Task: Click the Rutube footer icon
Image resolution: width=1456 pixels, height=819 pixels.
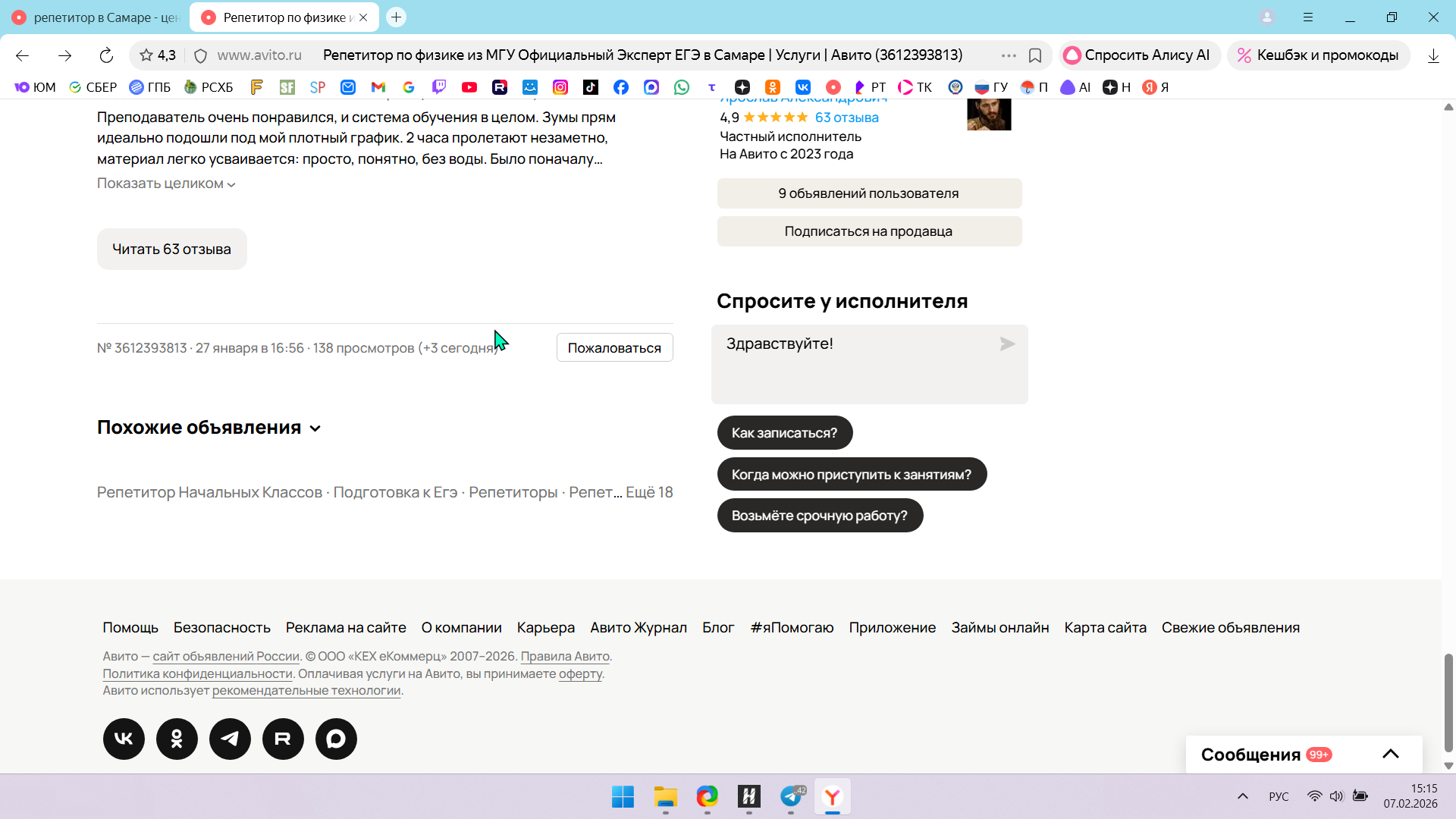Action: [283, 739]
